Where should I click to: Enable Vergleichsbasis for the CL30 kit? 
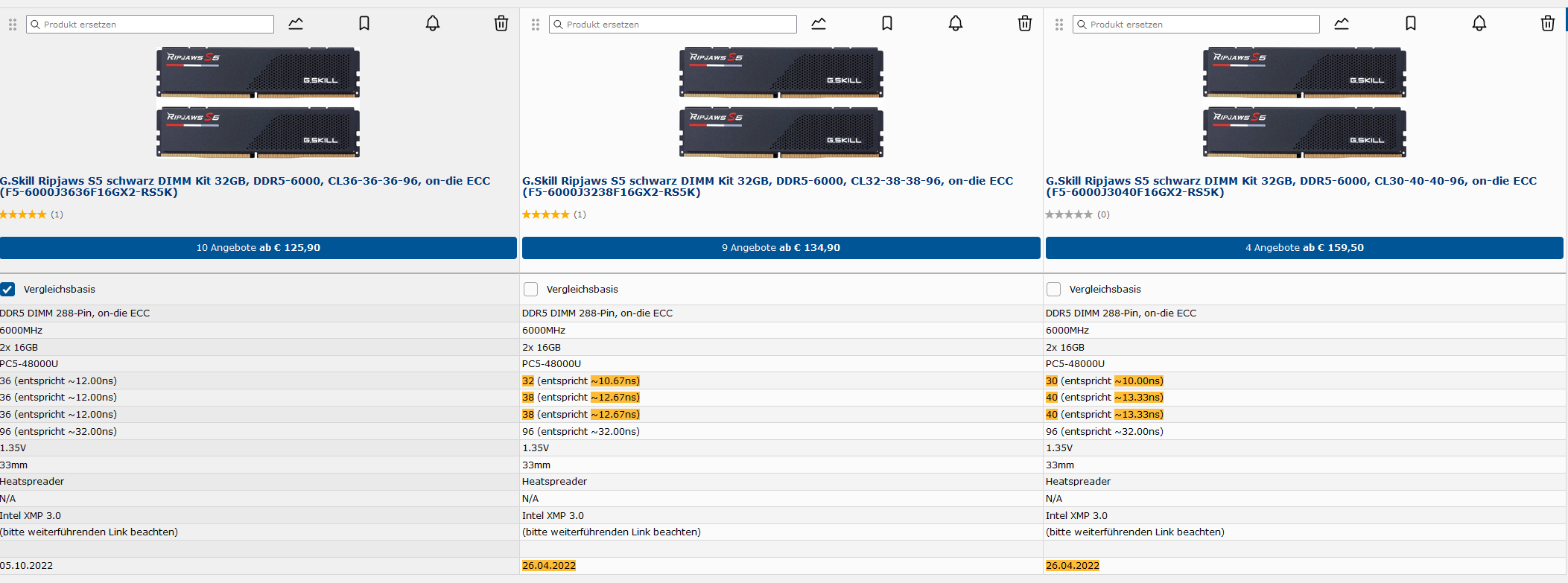[1053, 289]
